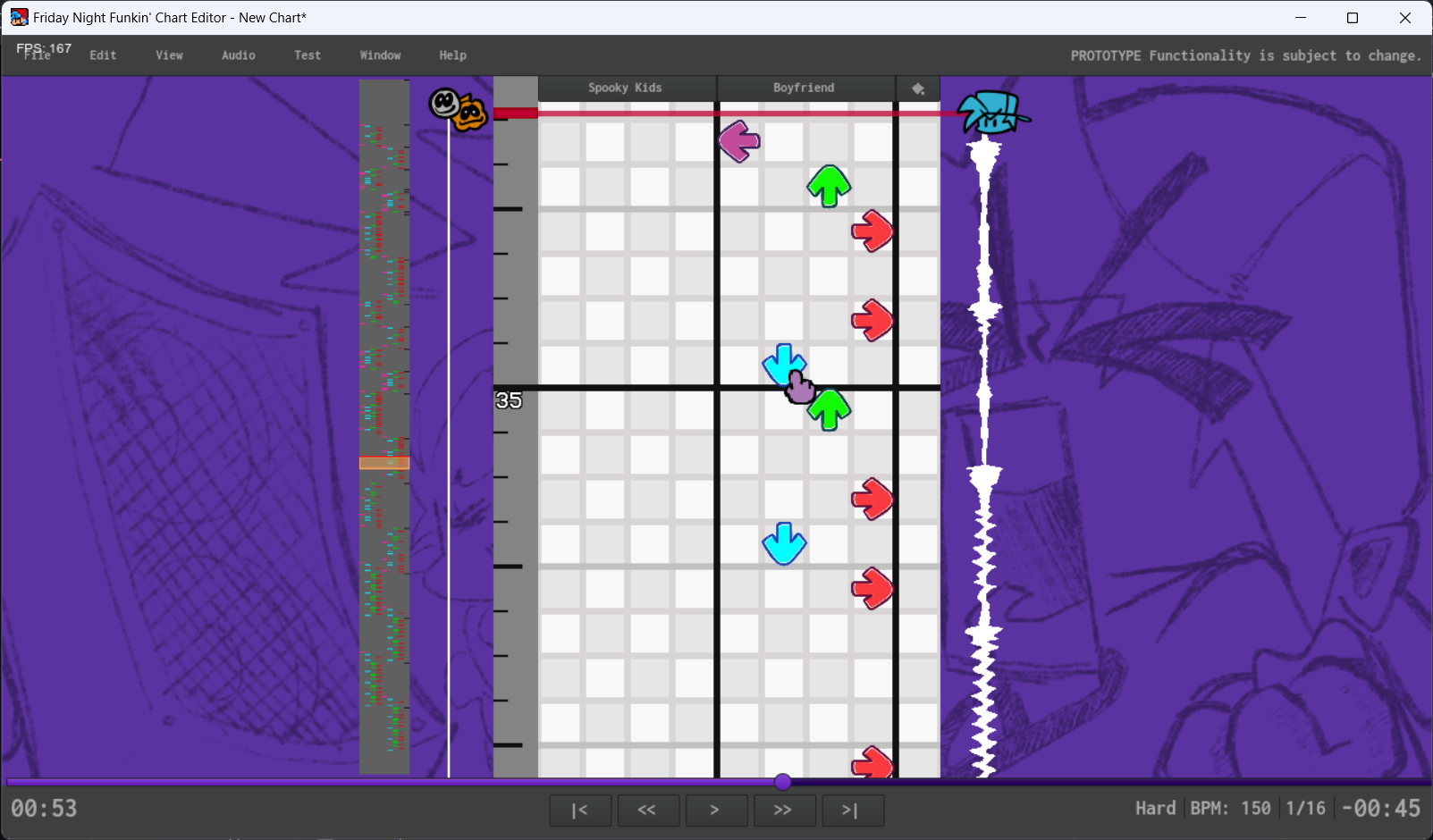Skip to the end of the song

pyautogui.click(x=852, y=811)
